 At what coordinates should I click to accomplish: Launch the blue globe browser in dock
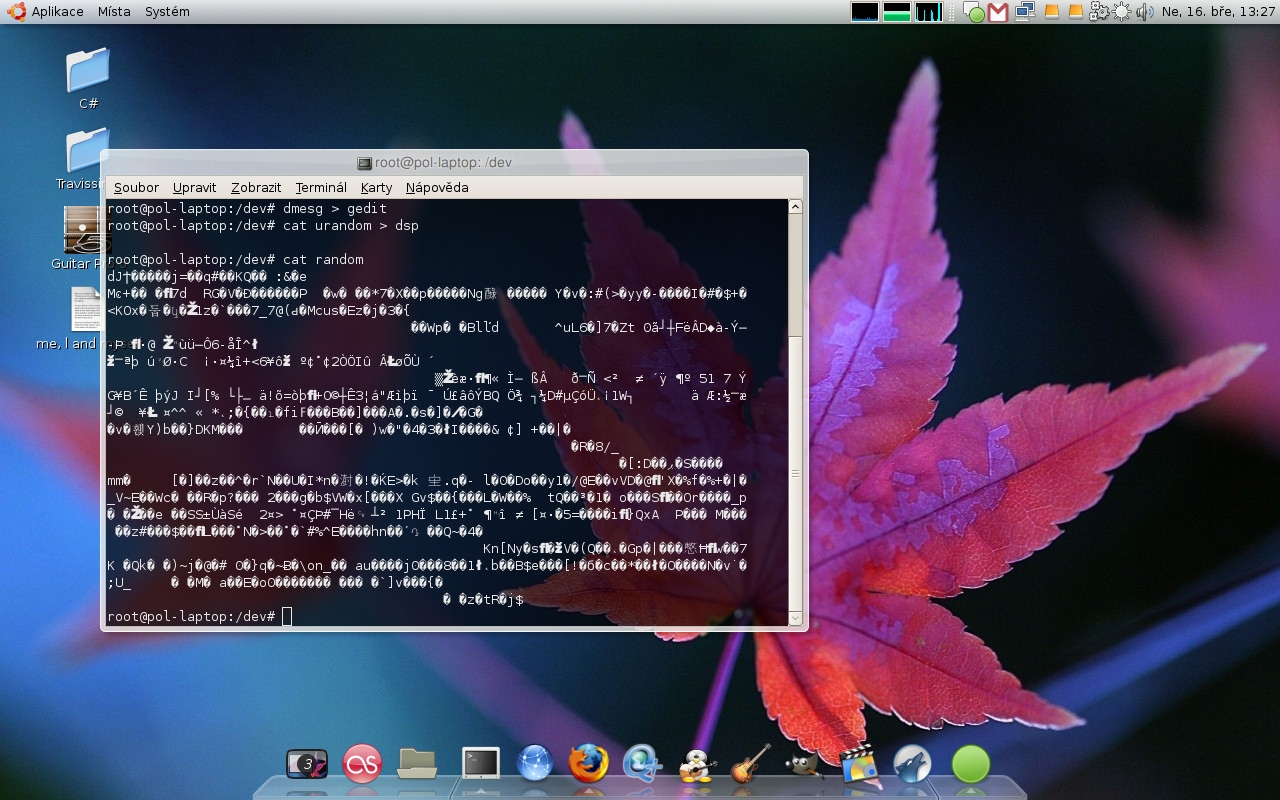[x=535, y=763]
